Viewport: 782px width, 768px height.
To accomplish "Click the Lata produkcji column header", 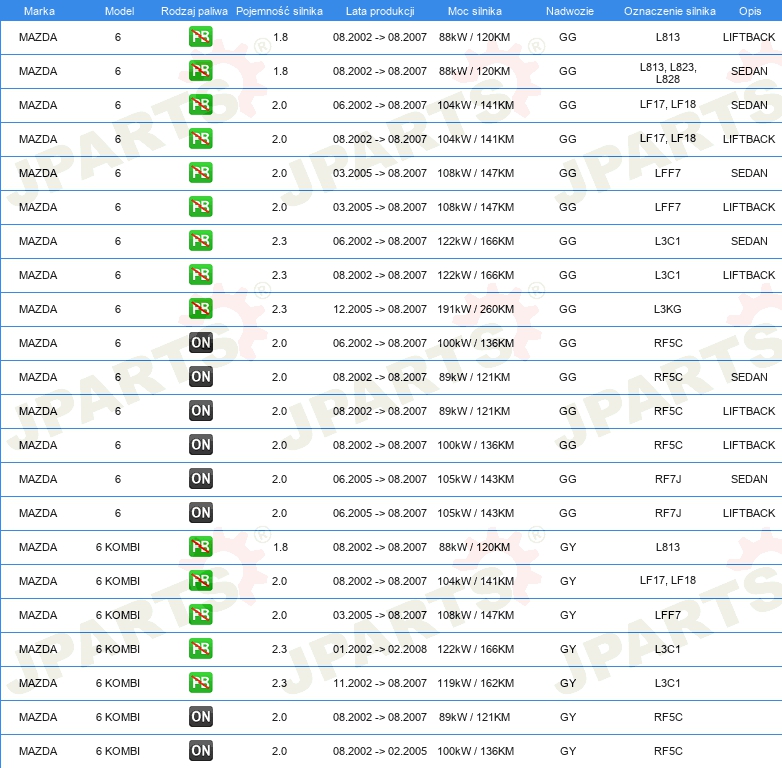I will [380, 11].
